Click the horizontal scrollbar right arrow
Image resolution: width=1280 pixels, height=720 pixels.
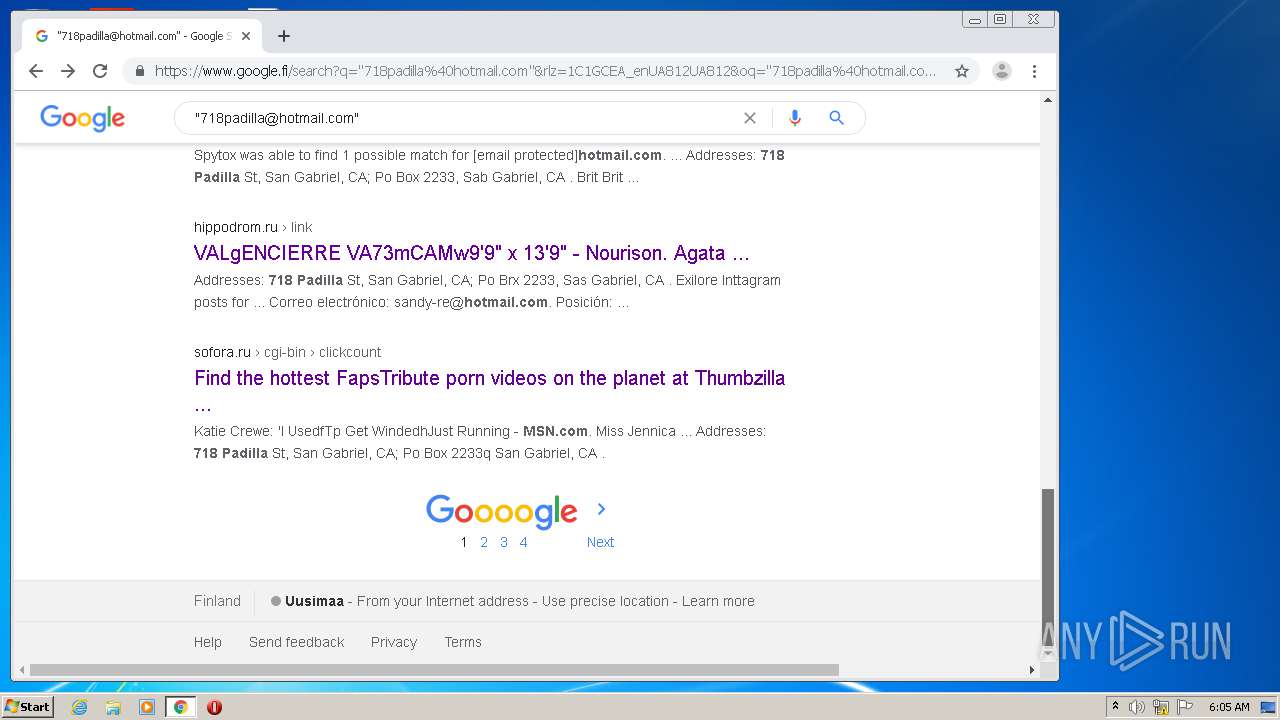pos(1032,670)
